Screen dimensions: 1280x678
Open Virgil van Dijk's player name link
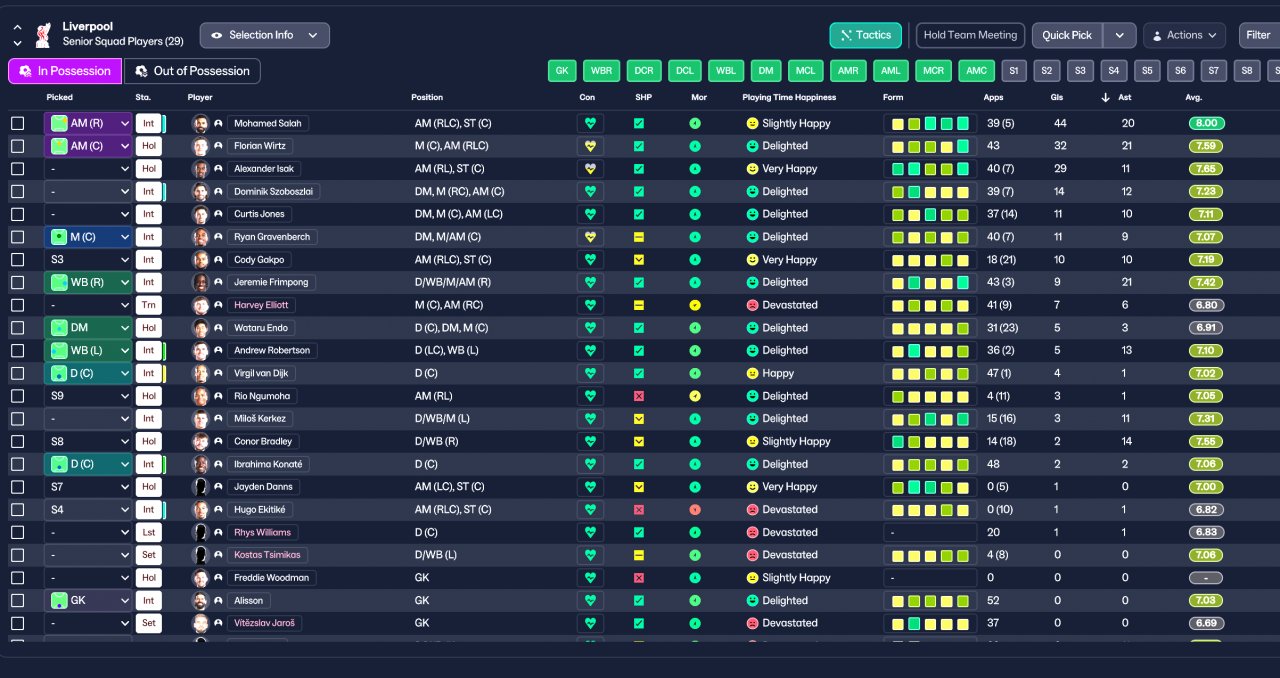pos(260,373)
